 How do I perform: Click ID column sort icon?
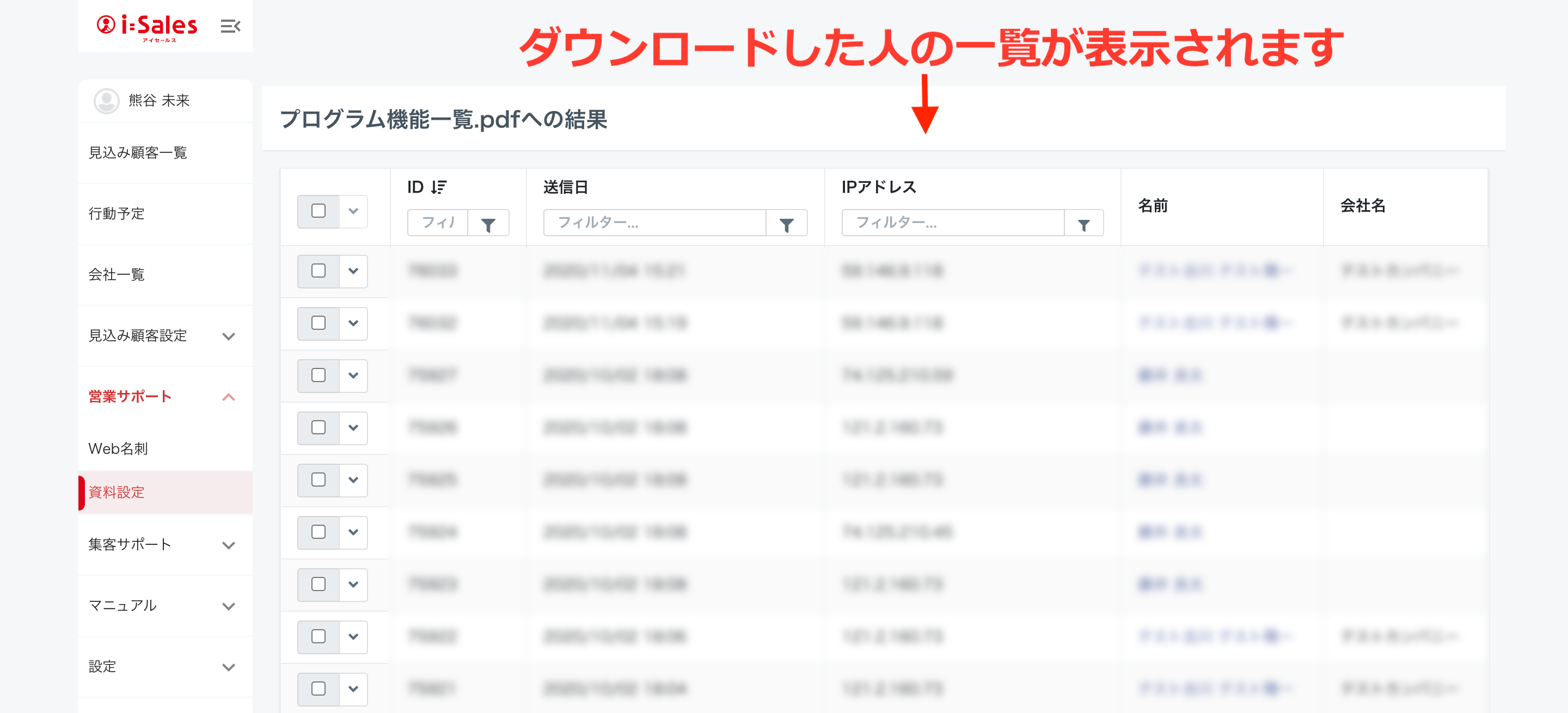pos(438,187)
